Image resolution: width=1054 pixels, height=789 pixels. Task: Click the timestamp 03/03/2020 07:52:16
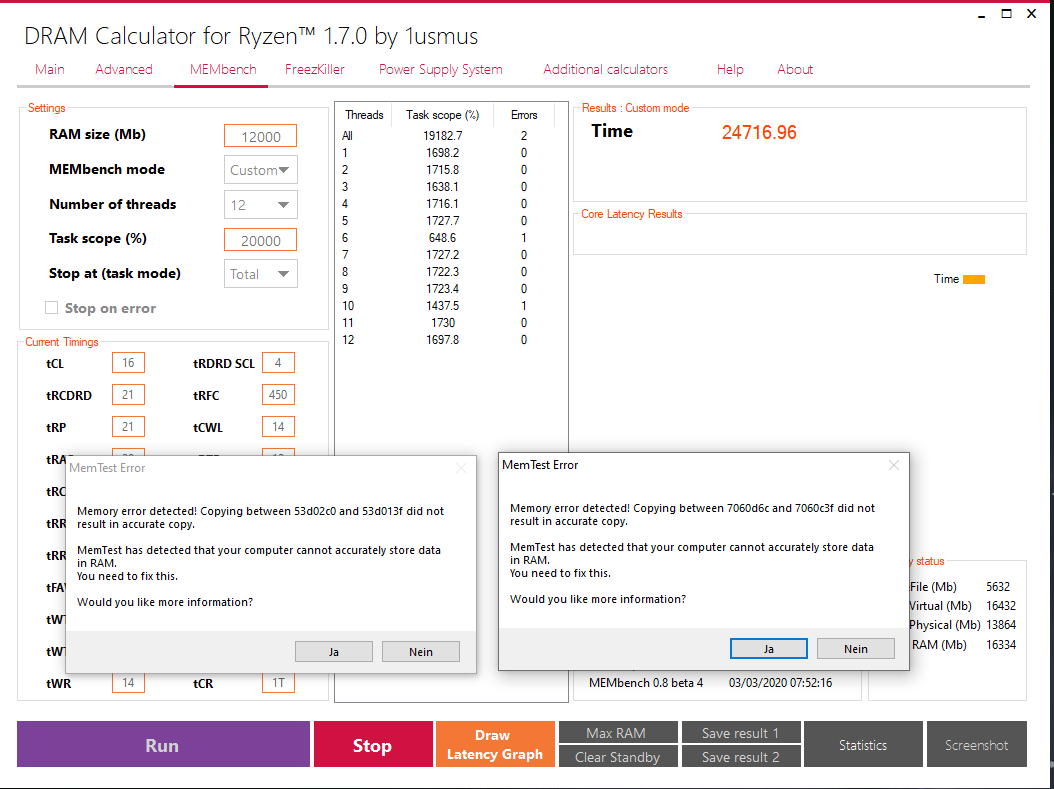coord(780,683)
